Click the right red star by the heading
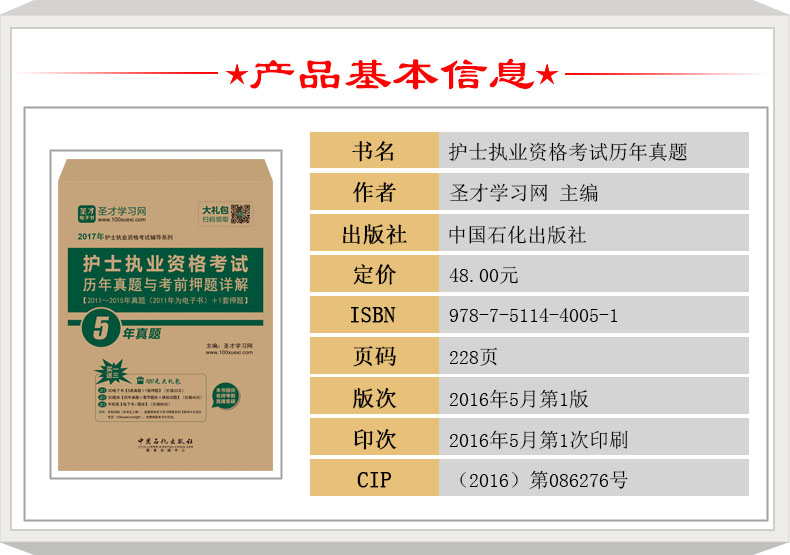The width and height of the screenshot is (790, 555). click(x=548, y=74)
